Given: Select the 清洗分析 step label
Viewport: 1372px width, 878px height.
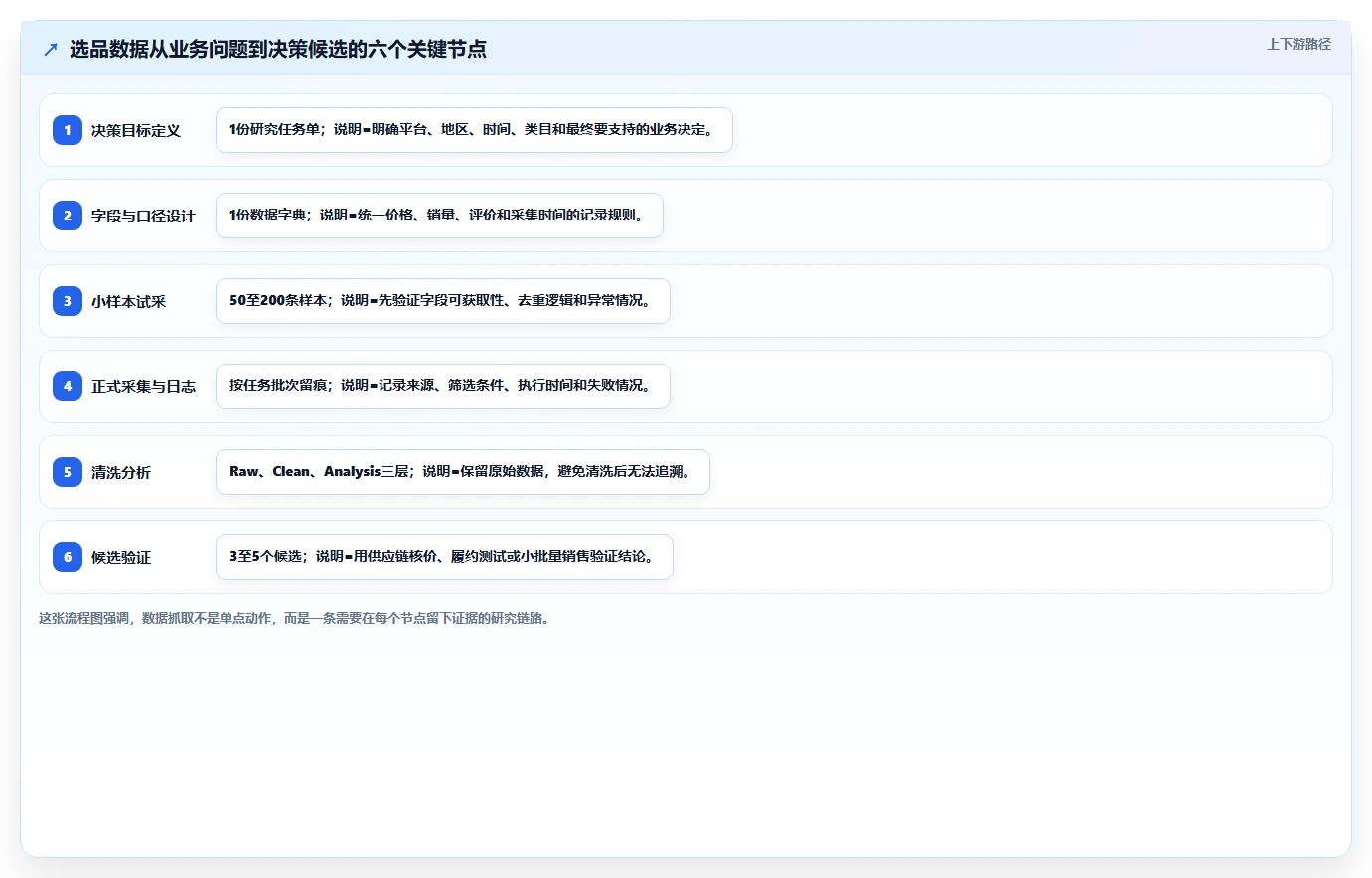Looking at the screenshot, I should [121, 472].
